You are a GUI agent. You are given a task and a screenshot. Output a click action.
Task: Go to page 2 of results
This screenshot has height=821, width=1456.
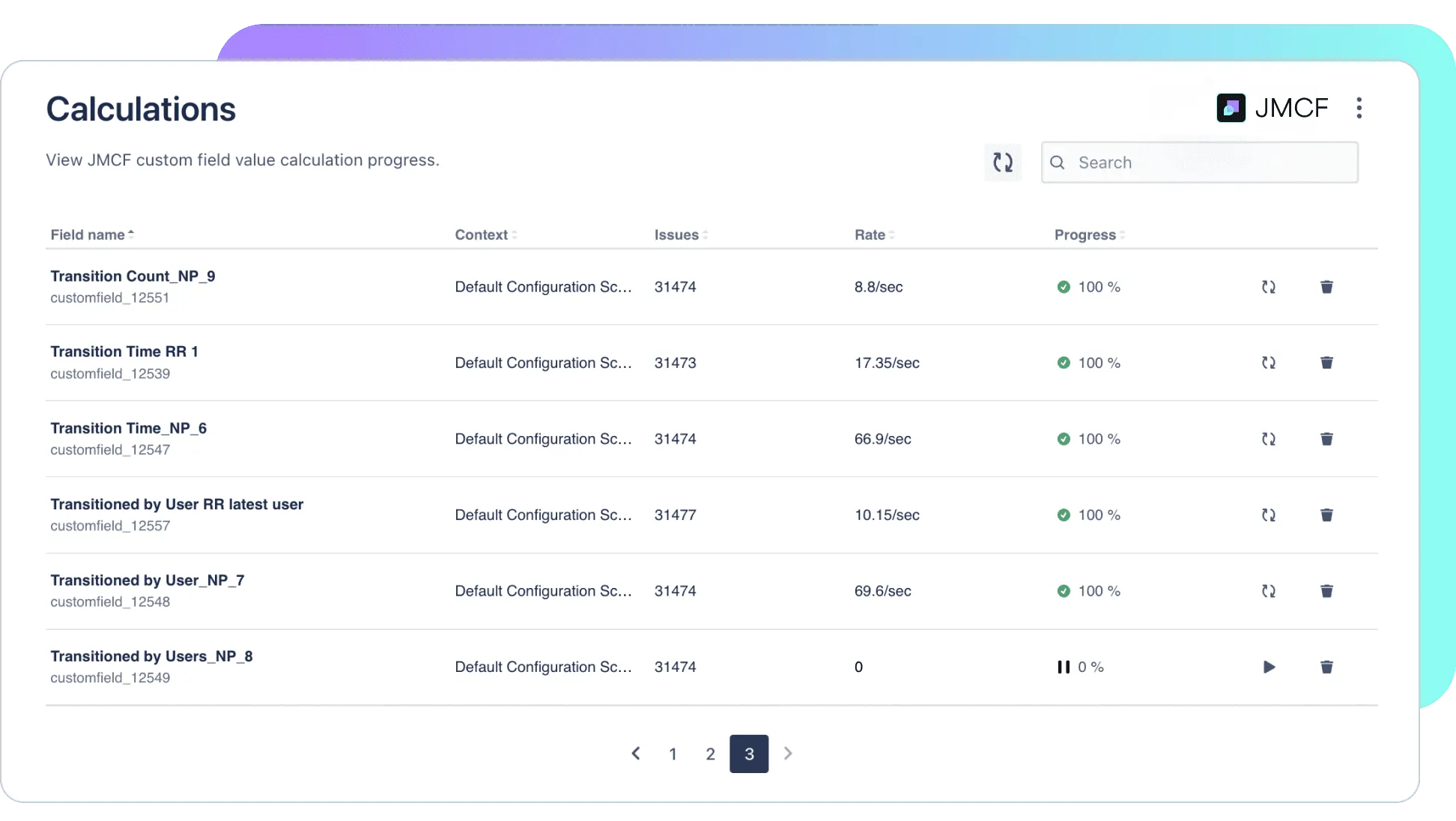[710, 754]
